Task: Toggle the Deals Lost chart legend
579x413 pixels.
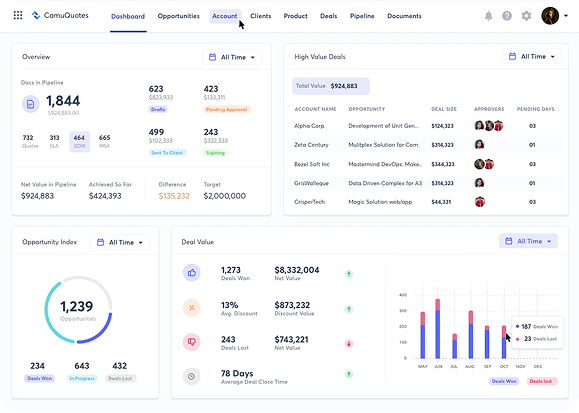Action: [x=542, y=381]
